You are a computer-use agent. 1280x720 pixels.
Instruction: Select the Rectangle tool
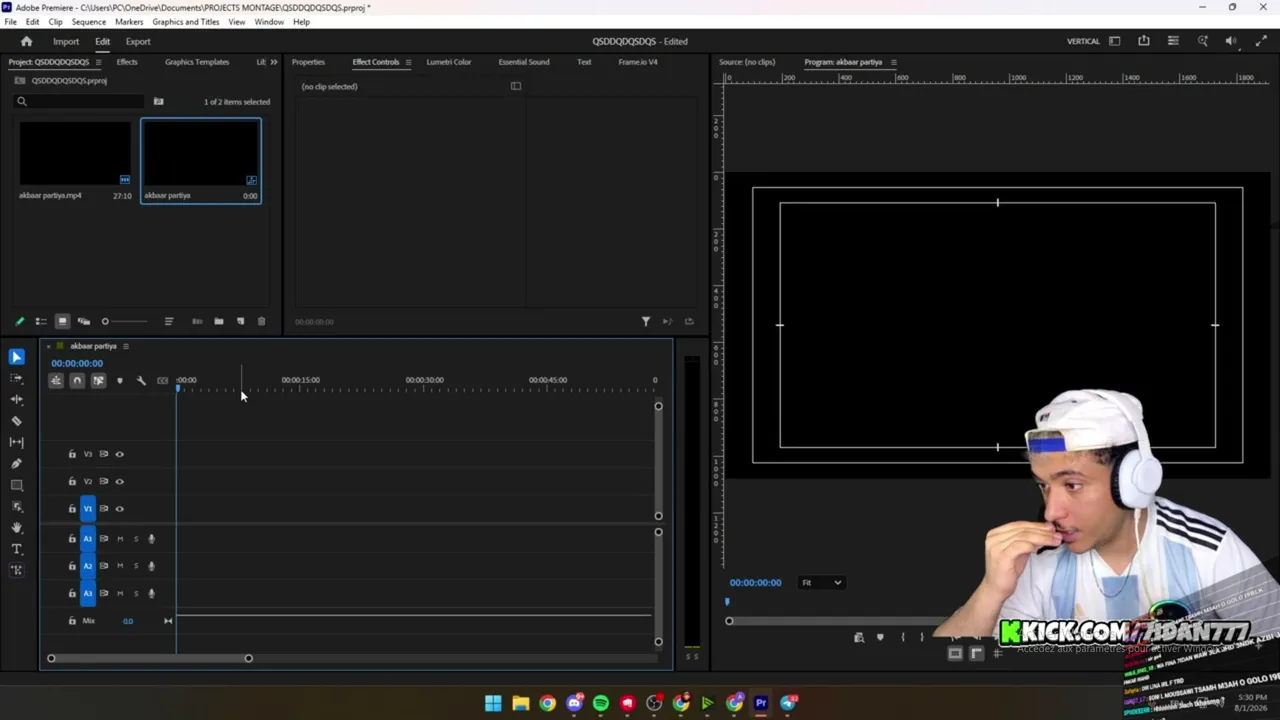click(16, 485)
